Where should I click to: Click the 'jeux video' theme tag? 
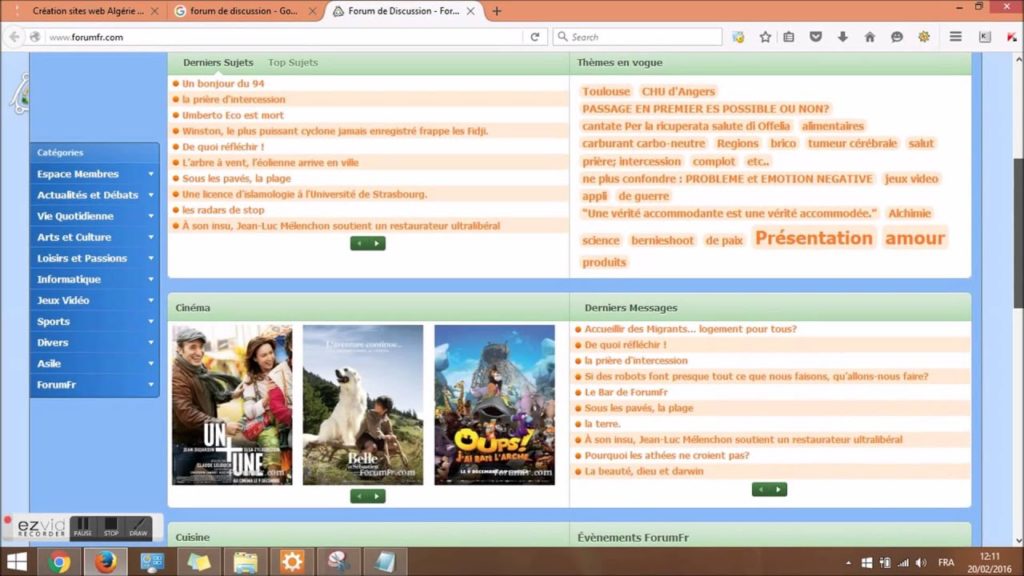tap(911, 179)
